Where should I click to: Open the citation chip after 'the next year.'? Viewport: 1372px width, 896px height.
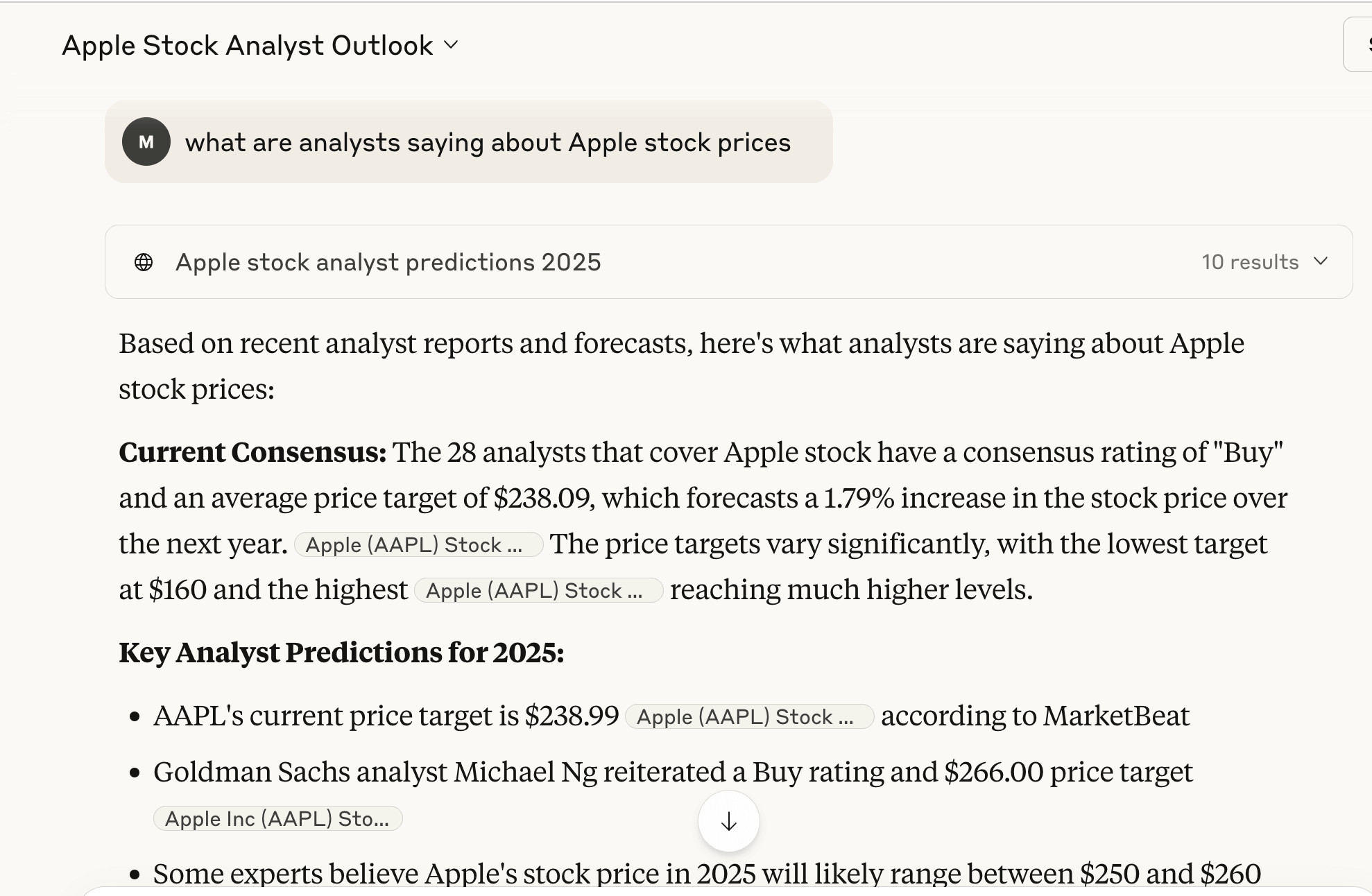click(418, 544)
